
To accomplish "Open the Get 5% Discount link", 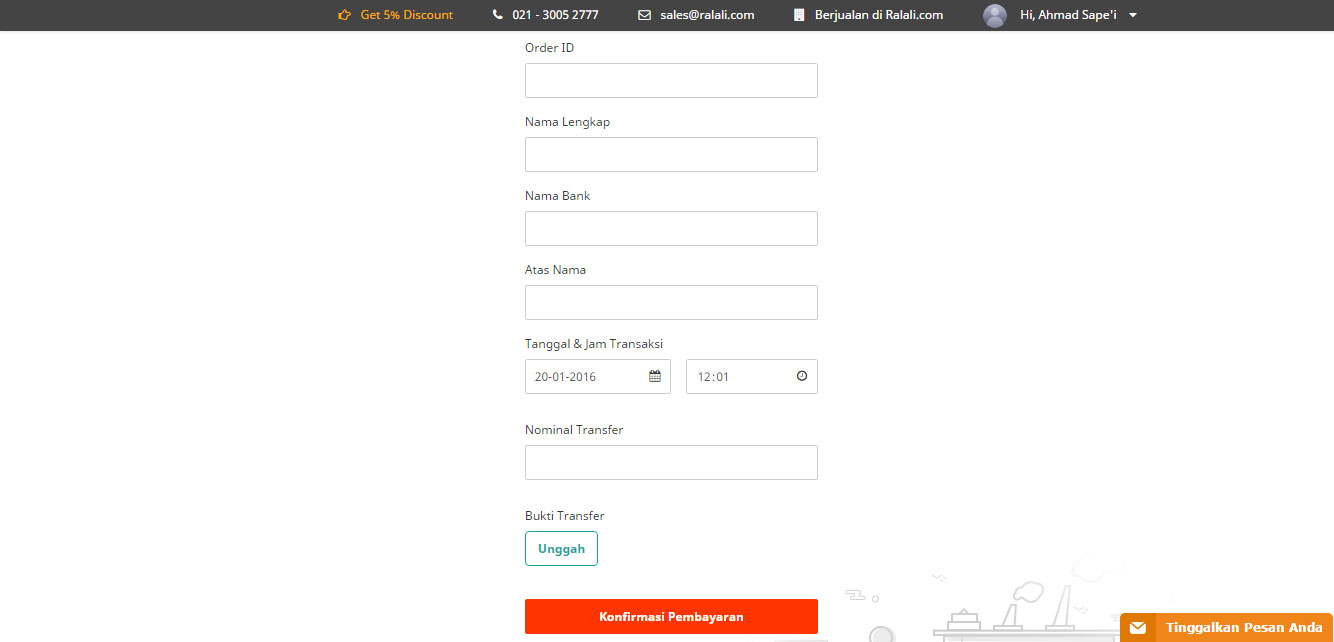I will tap(406, 15).
